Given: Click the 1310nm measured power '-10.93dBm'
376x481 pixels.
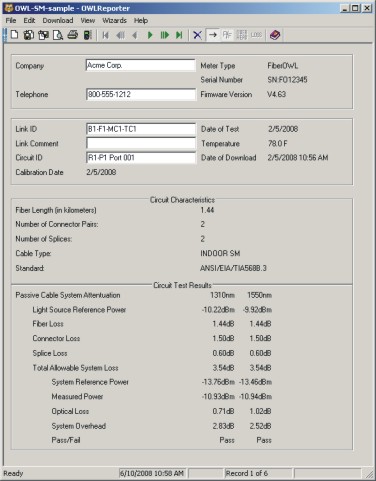Looking at the screenshot, I should point(218,397).
